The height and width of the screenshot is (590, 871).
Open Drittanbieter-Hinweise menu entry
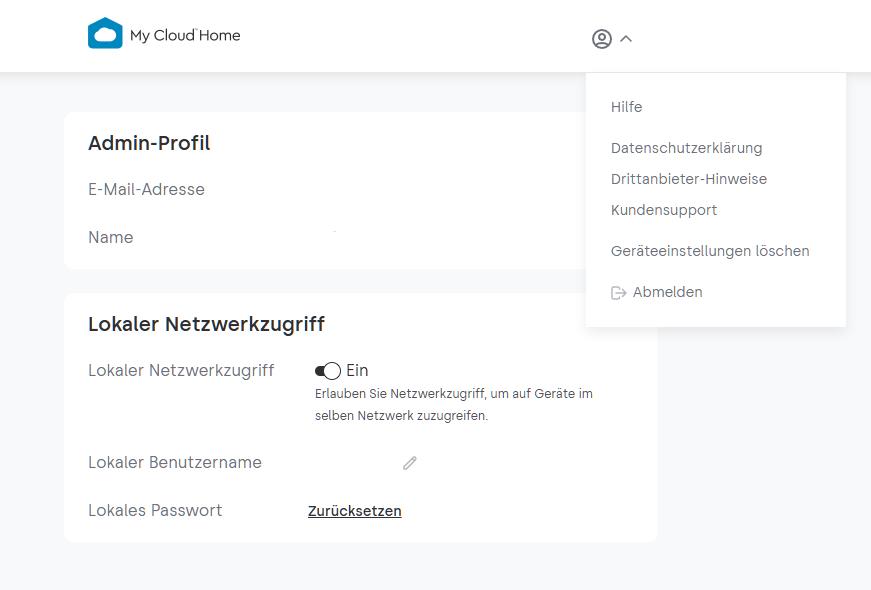(688, 179)
